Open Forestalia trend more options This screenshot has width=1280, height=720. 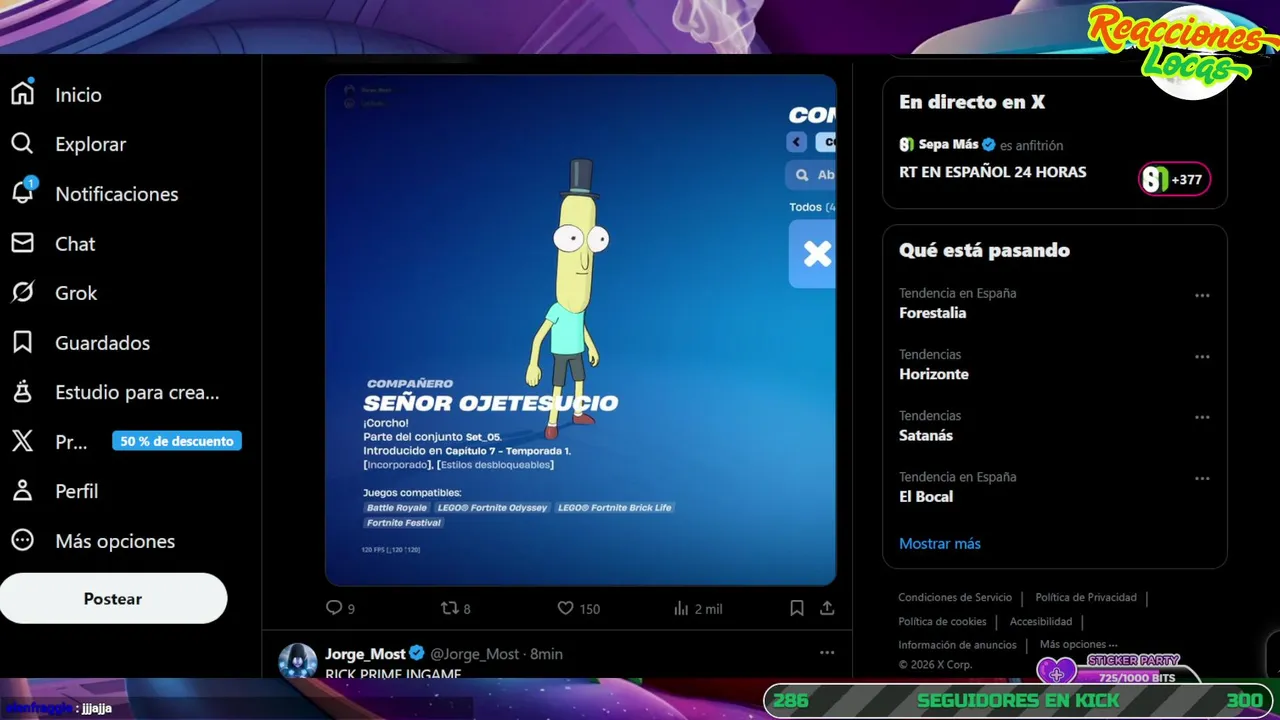coord(1202,295)
